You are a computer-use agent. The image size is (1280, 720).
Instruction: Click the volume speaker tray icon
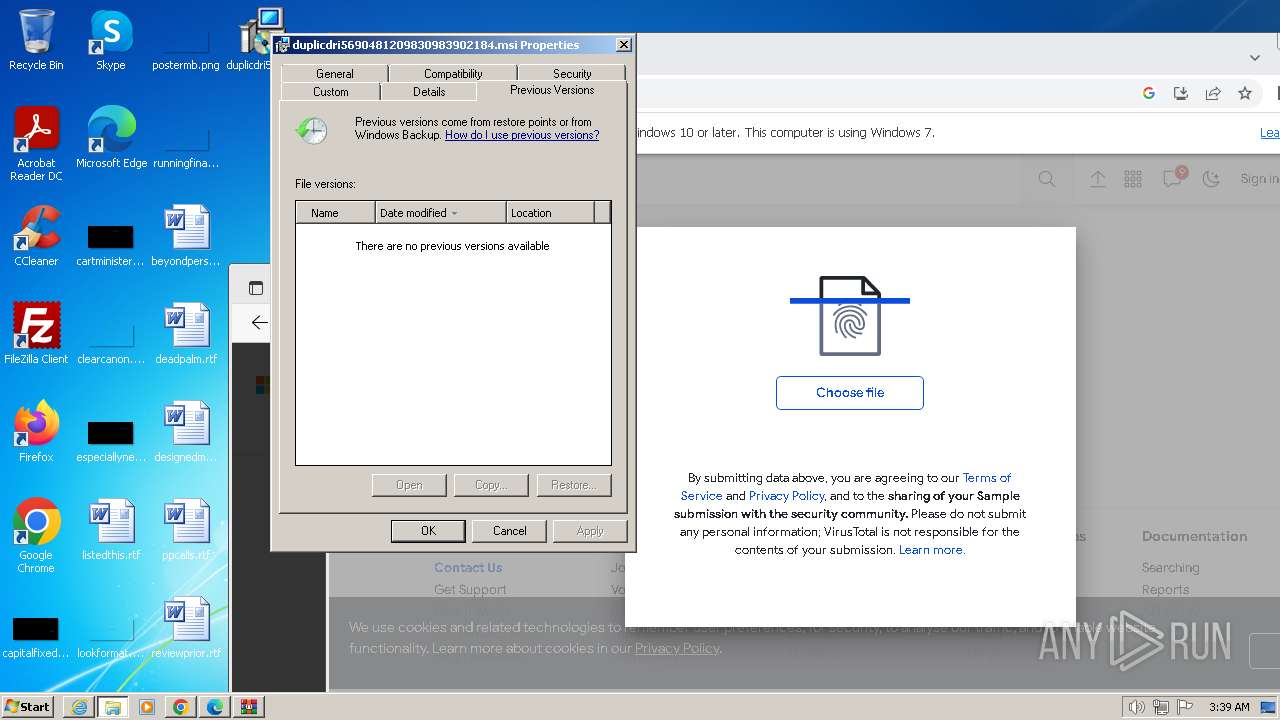(x=1136, y=707)
